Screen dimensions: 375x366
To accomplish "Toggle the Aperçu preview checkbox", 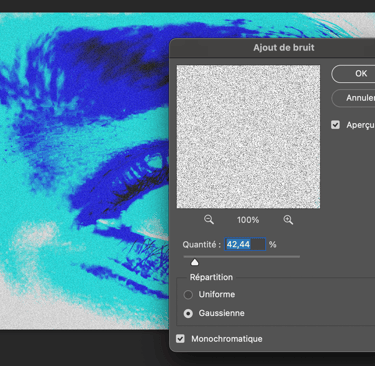I will pos(335,125).
